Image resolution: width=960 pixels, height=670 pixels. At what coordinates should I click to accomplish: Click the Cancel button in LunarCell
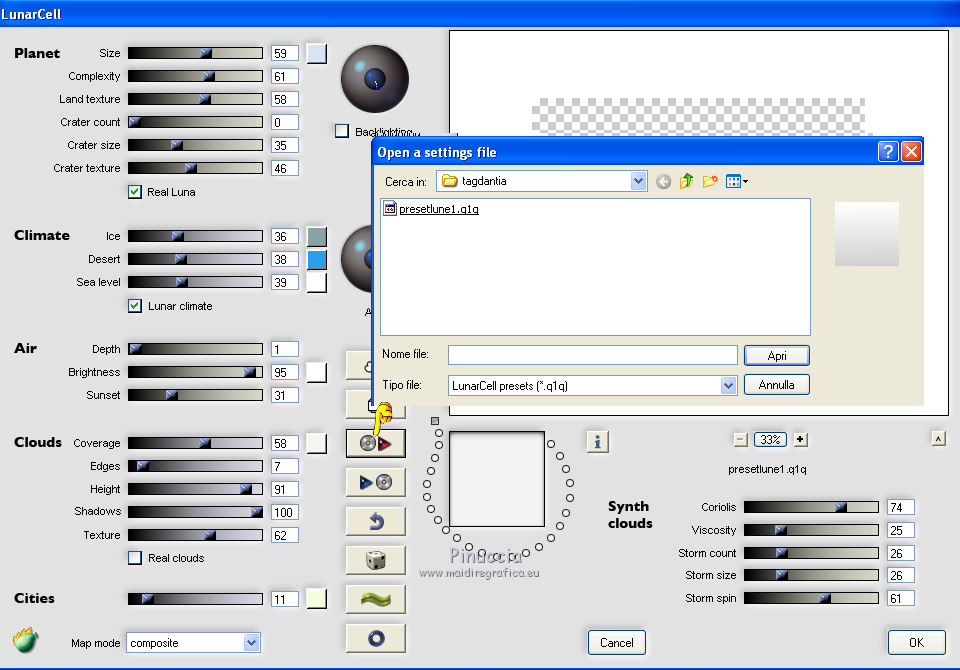(x=617, y=642)
